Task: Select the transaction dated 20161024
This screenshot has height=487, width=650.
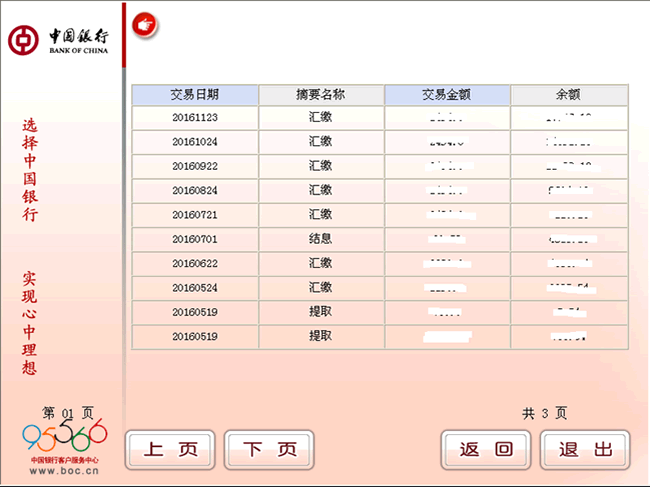Action: pos(195,142)
